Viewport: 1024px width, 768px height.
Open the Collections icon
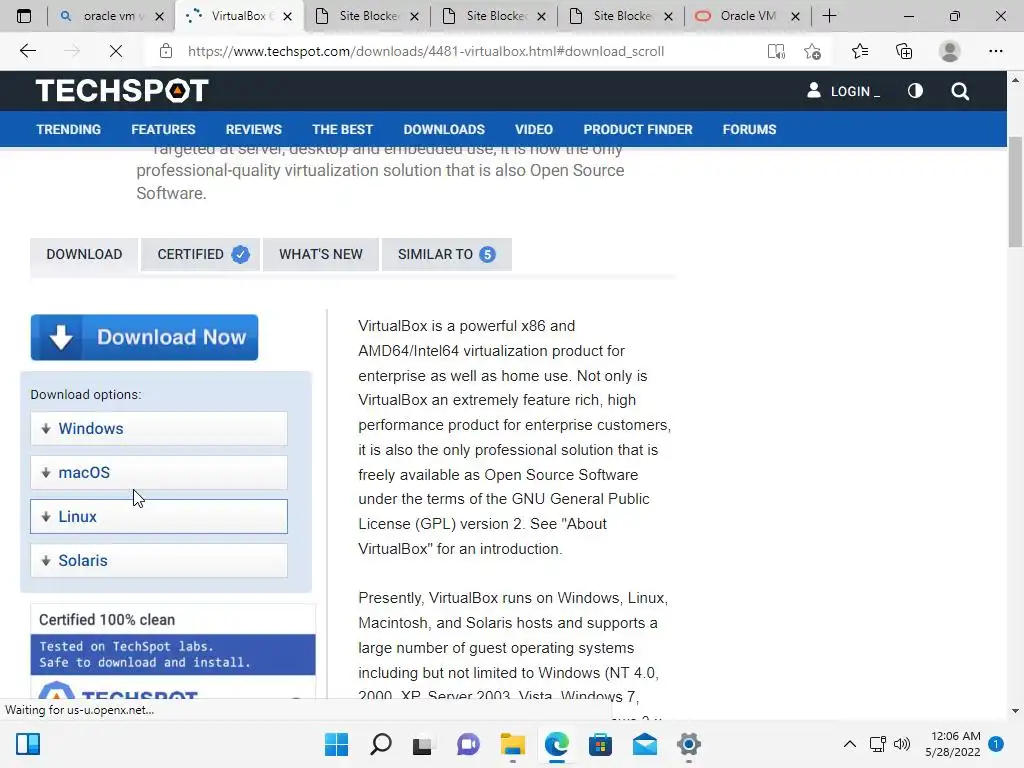click(x=904, y=51)
